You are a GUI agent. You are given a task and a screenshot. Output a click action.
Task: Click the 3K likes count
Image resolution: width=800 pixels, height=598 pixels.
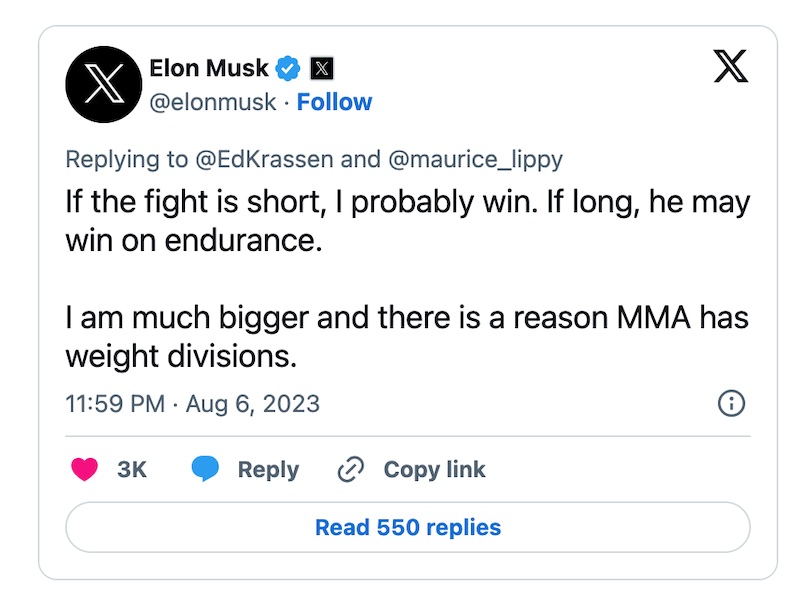coord(132,470)
